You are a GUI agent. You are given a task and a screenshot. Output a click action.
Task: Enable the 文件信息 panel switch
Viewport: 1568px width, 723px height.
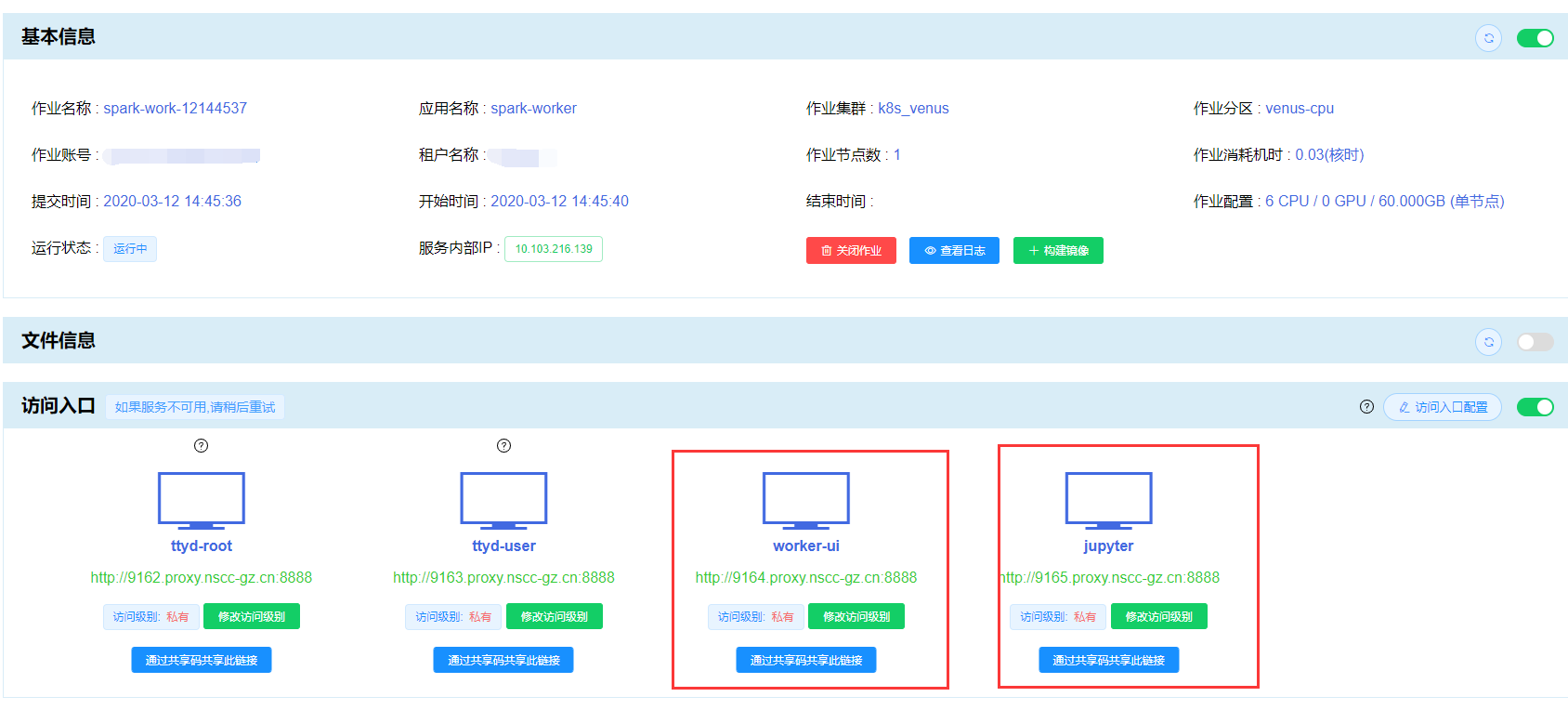(x=1535, y=342)
